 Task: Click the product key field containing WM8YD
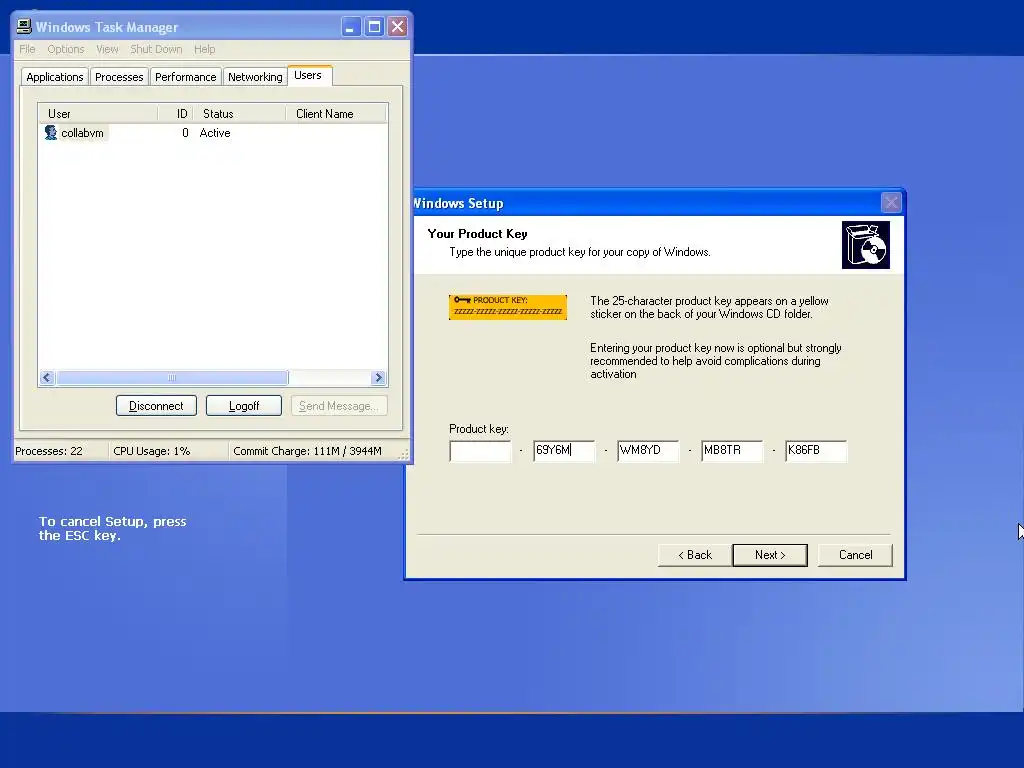(x=648, y=451)
